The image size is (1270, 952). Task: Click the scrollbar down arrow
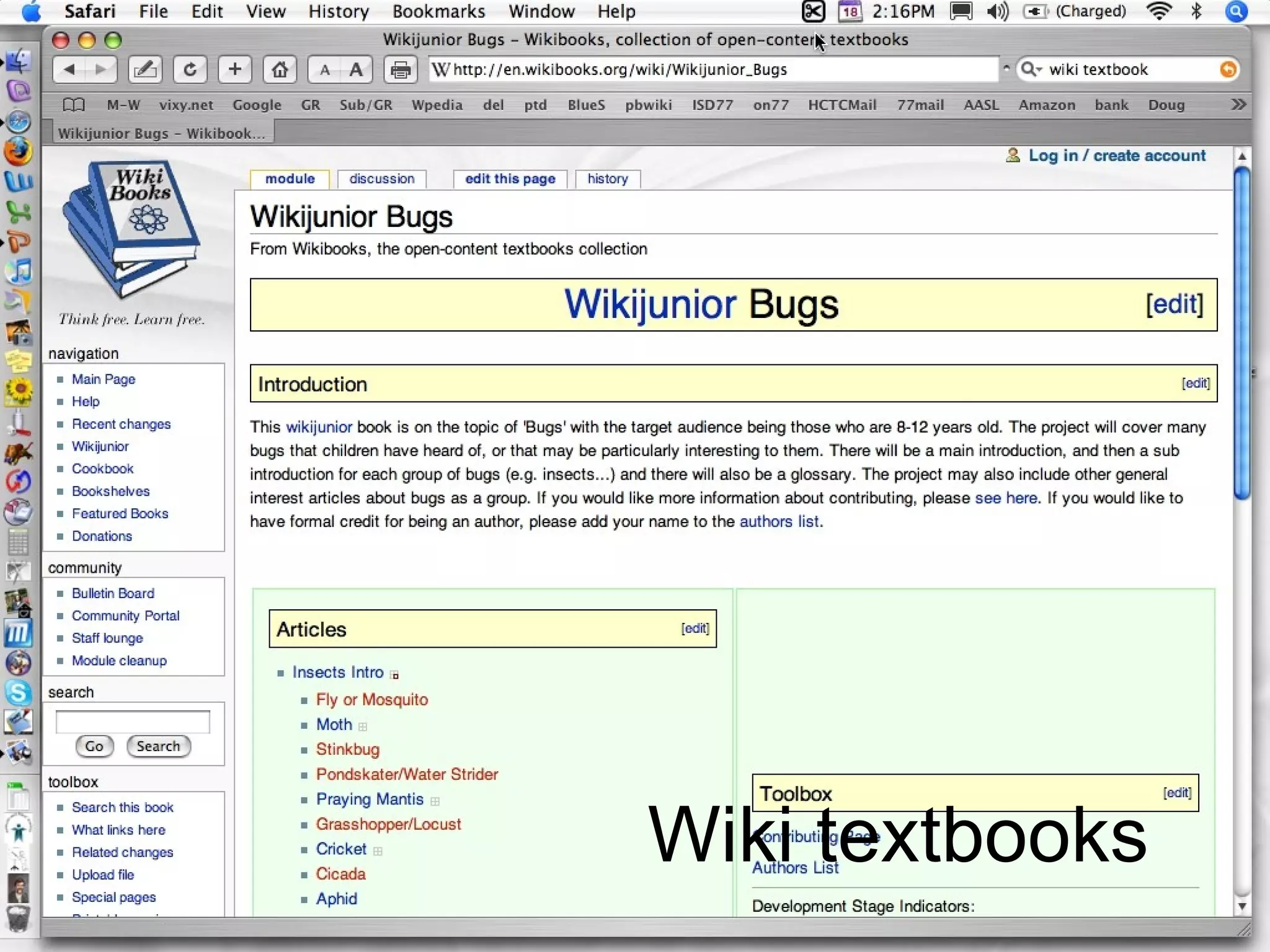1241,906
